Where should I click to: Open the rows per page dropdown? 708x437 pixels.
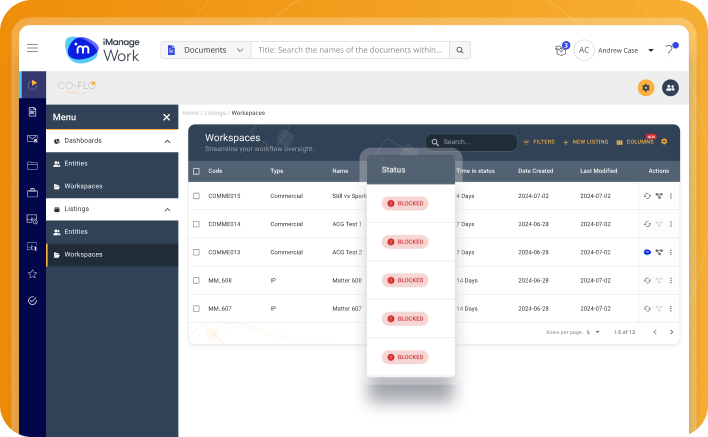click(x=593, y=331)
